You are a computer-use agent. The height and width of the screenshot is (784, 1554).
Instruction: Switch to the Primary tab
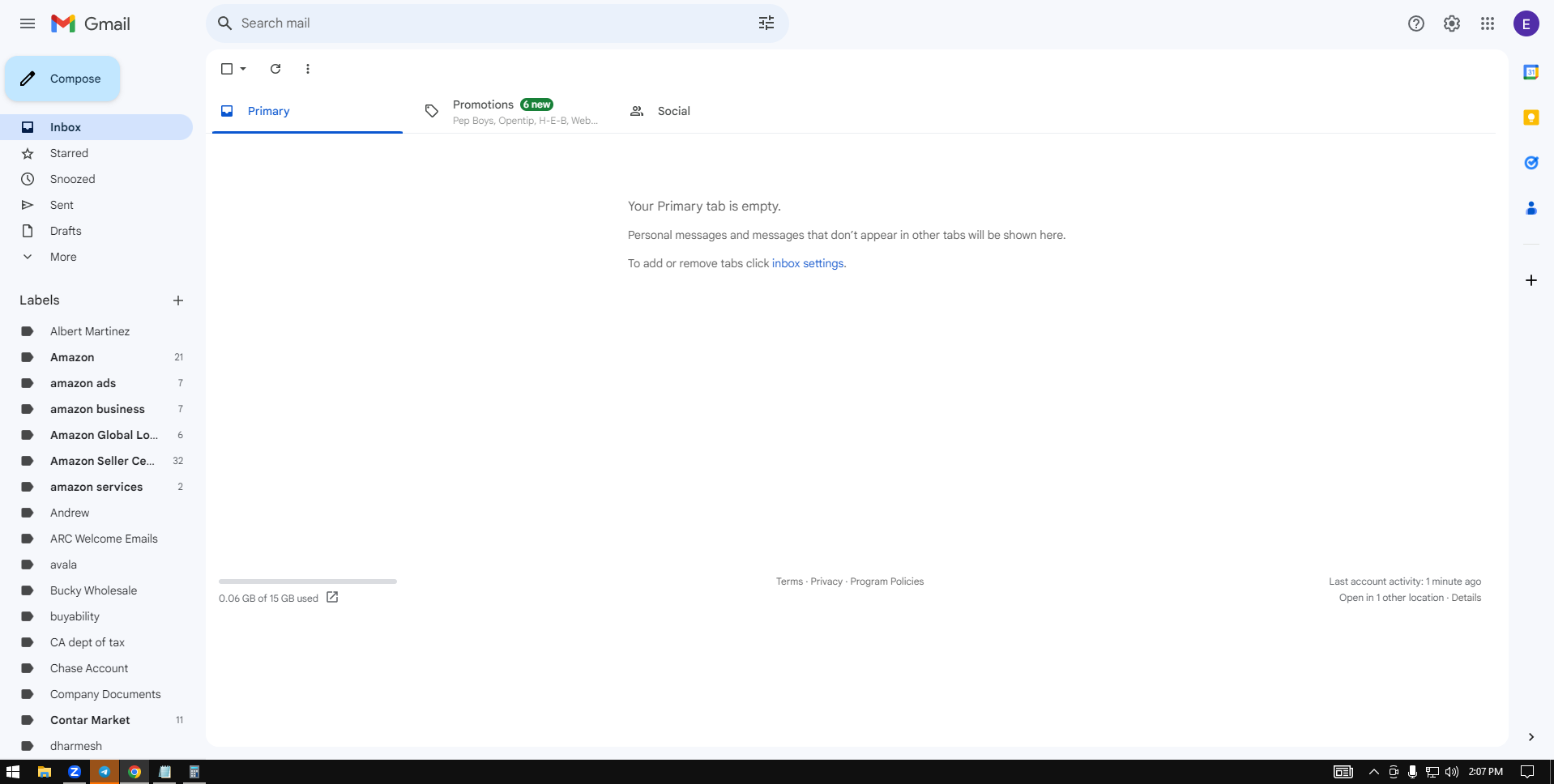coord(307,111)
